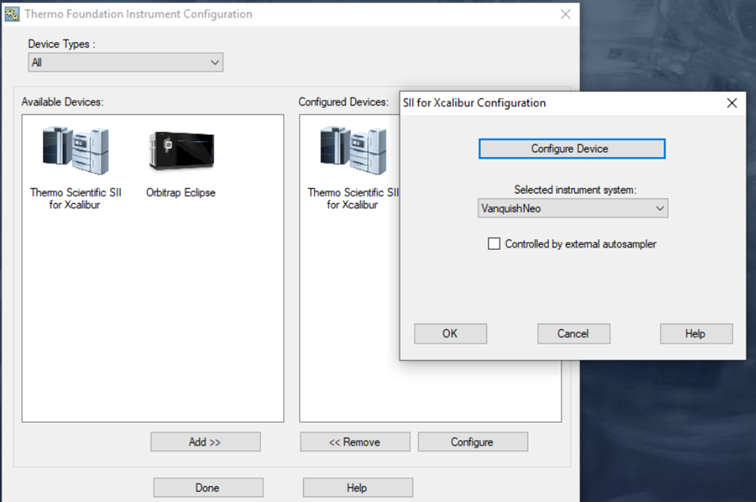
Task: Open the Selected instrument system dropdown
Action: coord(573,208)
